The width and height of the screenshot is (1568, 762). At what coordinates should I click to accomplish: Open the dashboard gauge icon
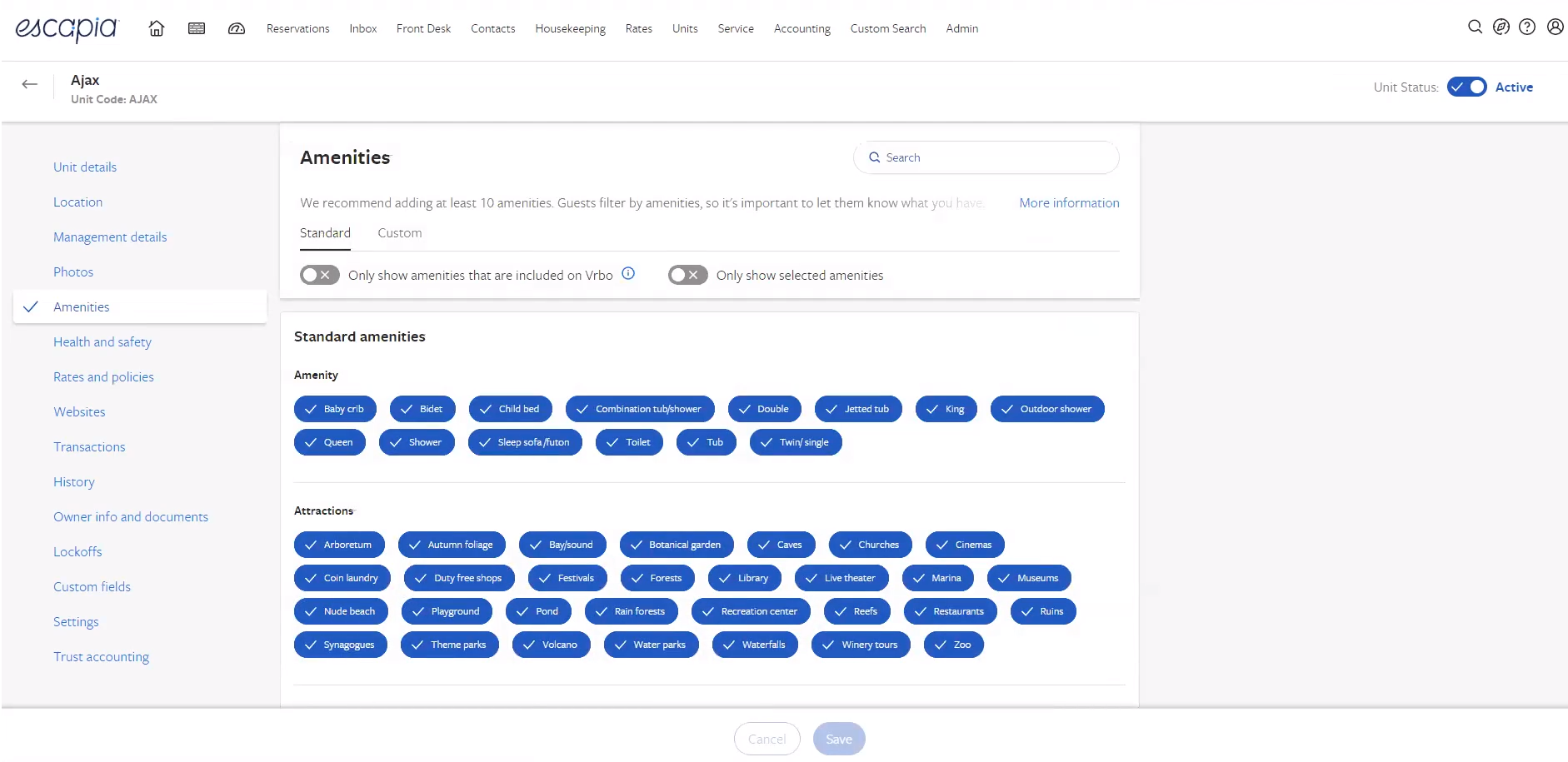coord(237,28)
